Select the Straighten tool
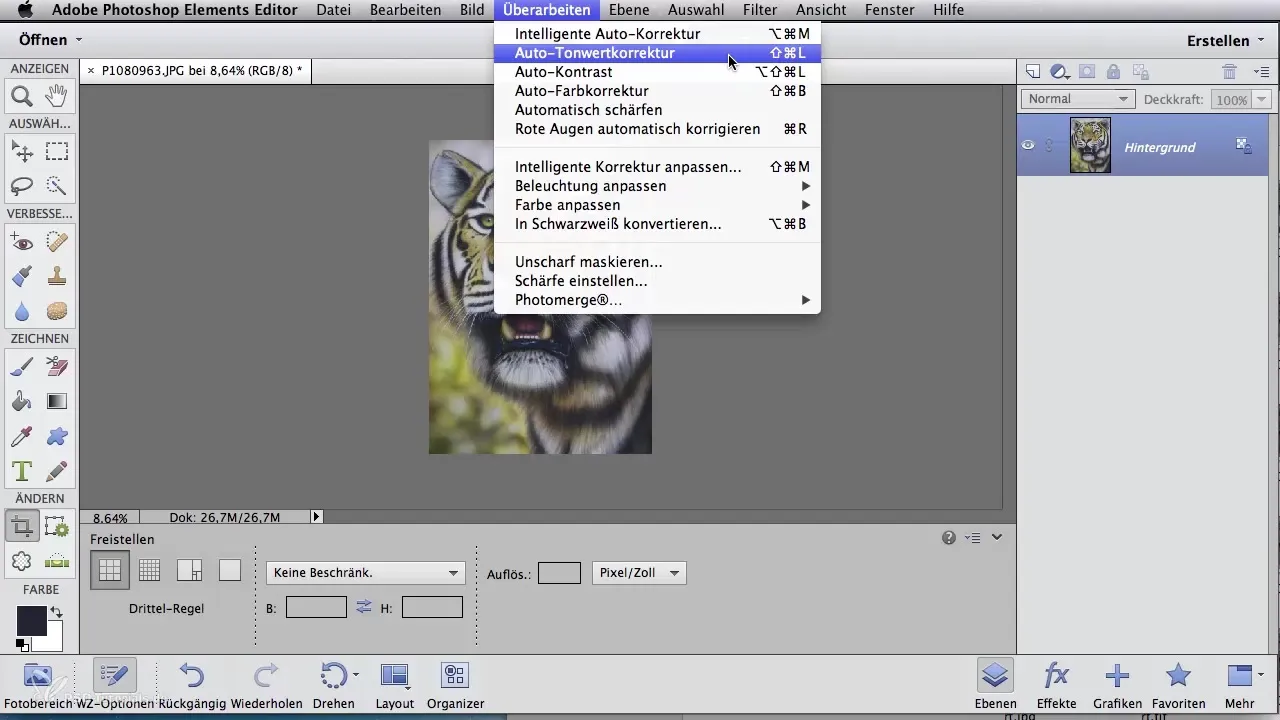The height and width of the screenshot is (720, 1280). 57,561
